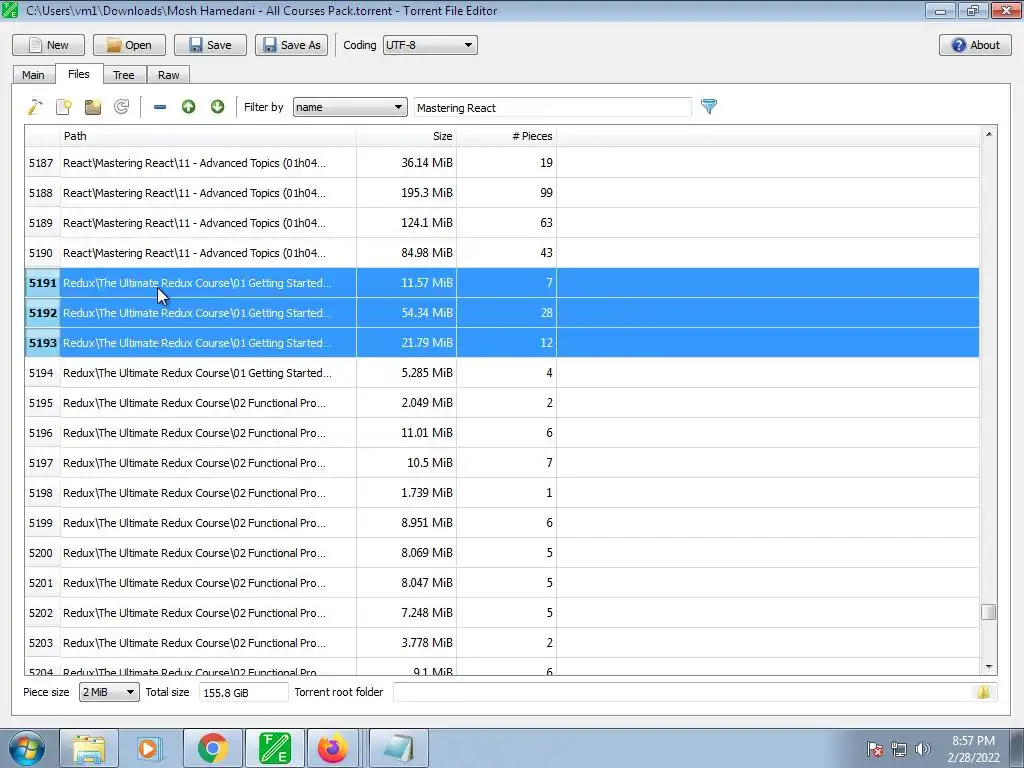Click the Torrent root folder field
Screen dimensions: 1024x768
click(x=695, y=692)
